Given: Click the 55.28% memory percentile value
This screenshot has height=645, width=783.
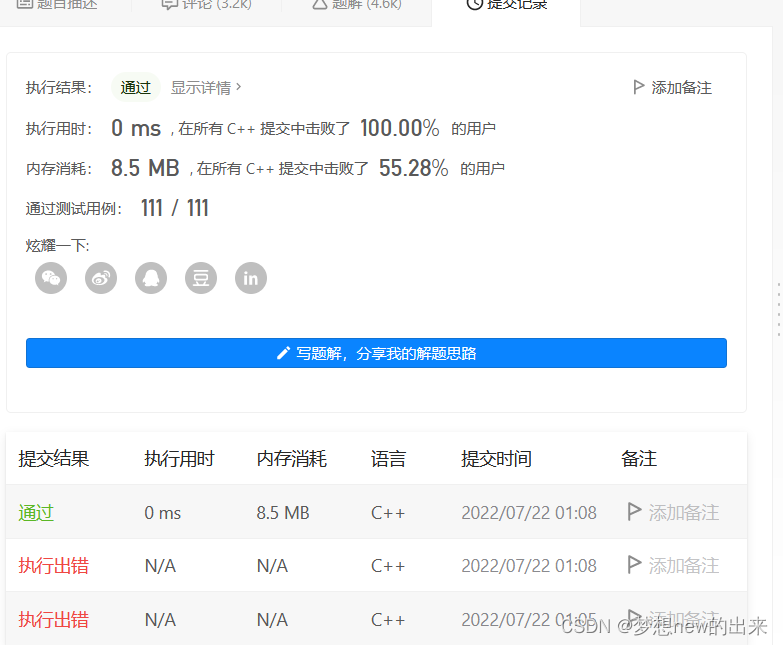Looking at the screenshot, I should [x=413, y=168].
